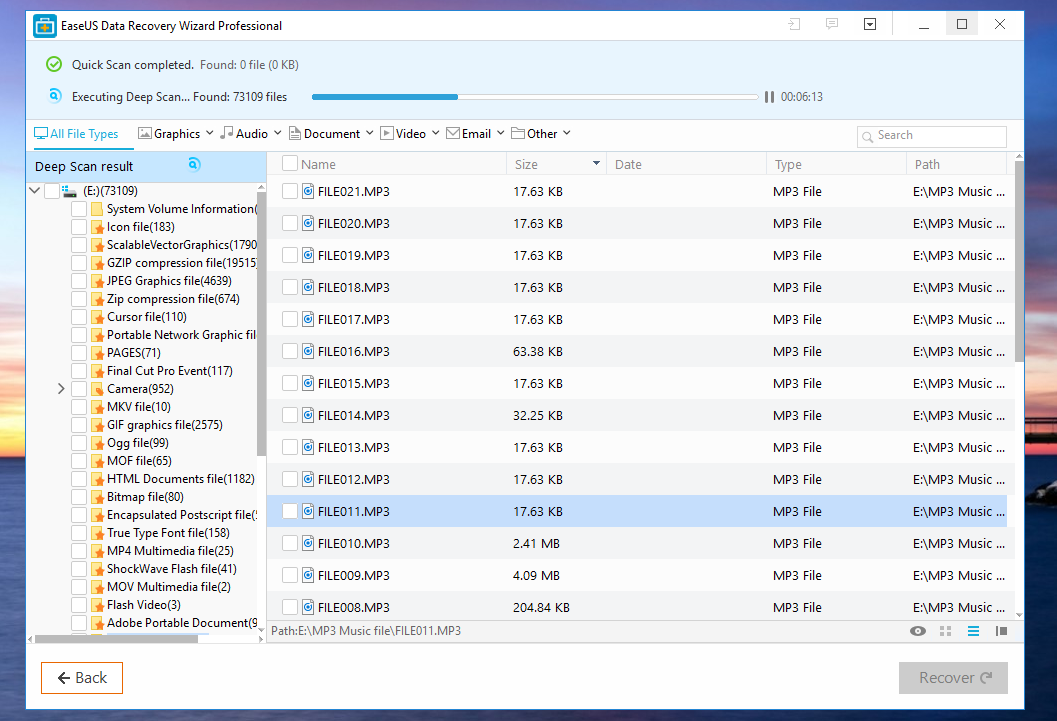Pause the deep scan
The height and width of the screenshot is (721, 1057).
(x=769, y=97)
